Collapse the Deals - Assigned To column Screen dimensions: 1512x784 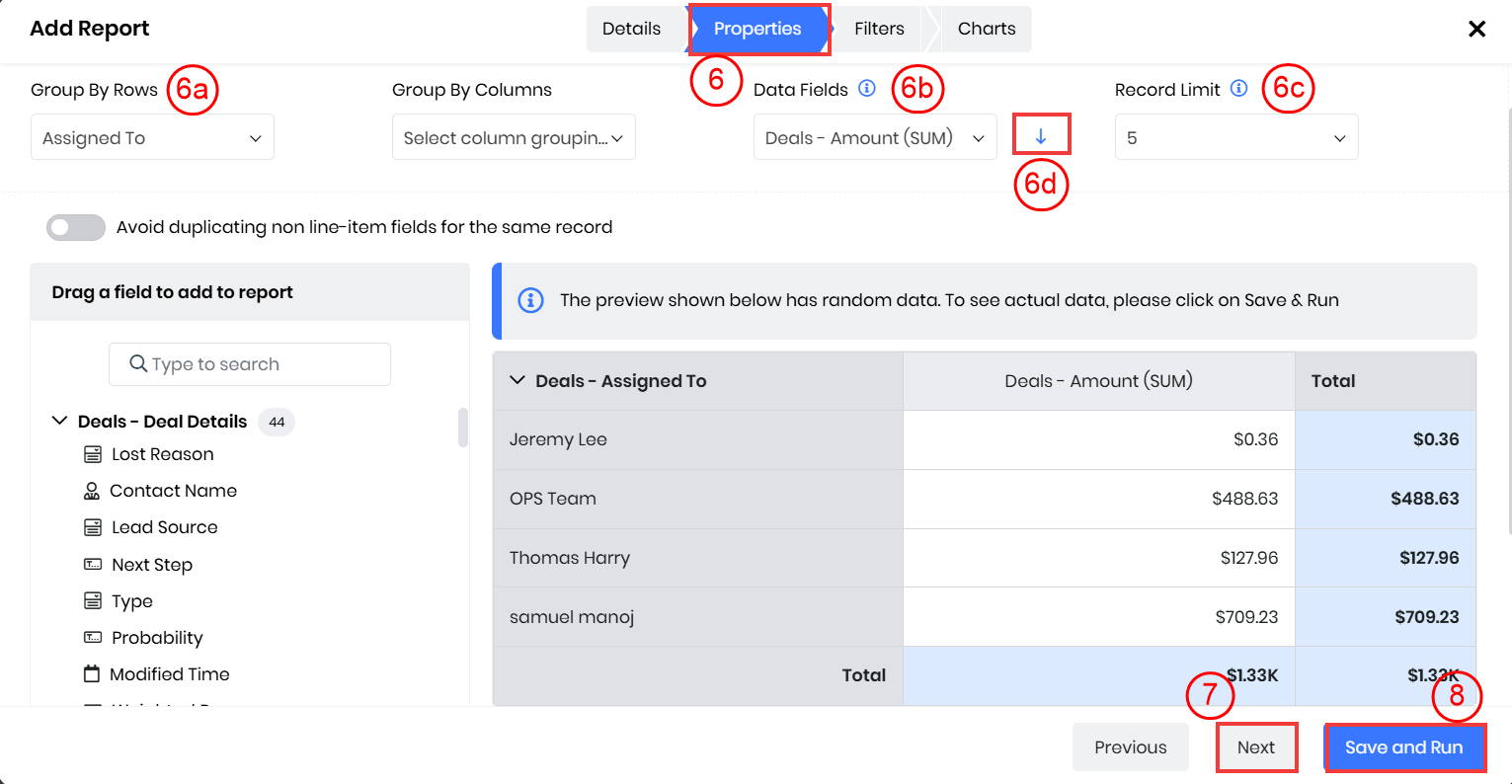tap(517, 380)
